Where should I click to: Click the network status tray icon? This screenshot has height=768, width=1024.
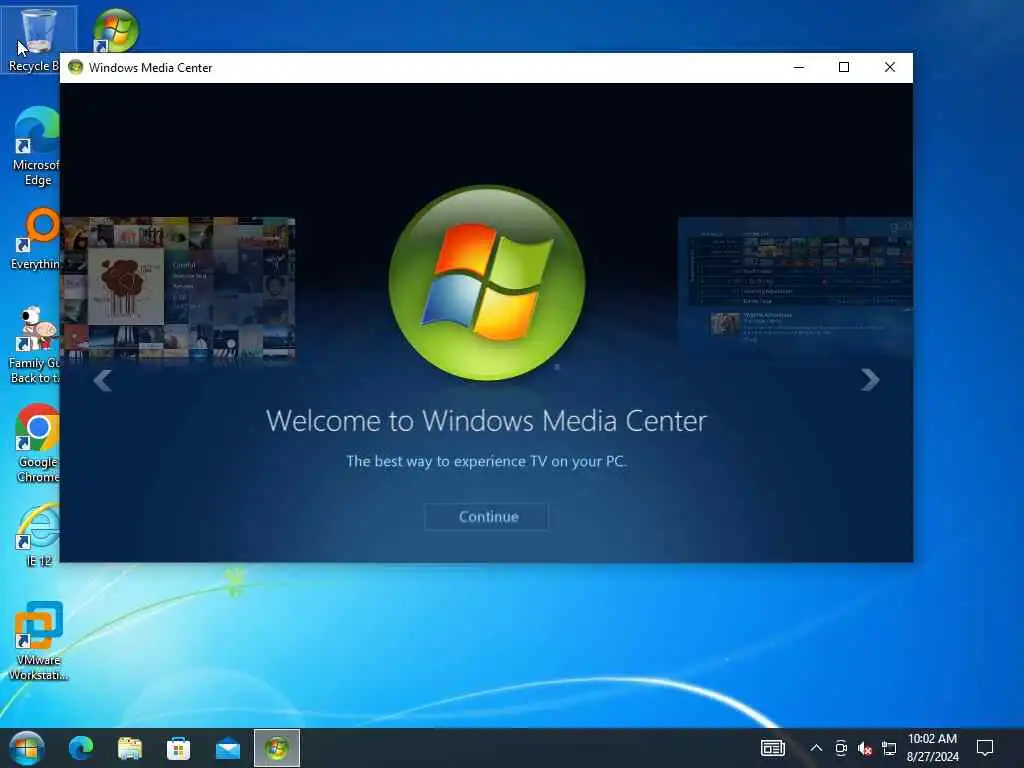[888, 748]
